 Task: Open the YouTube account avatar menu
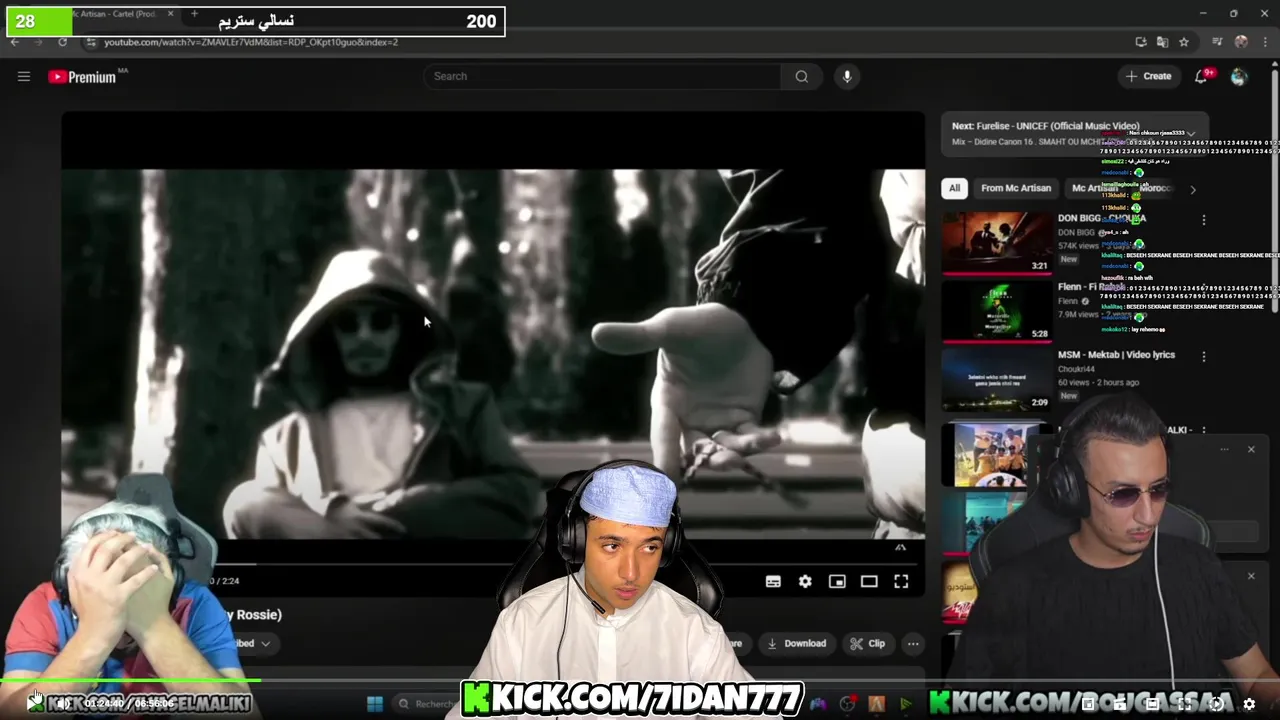[x=1239, y=77]
